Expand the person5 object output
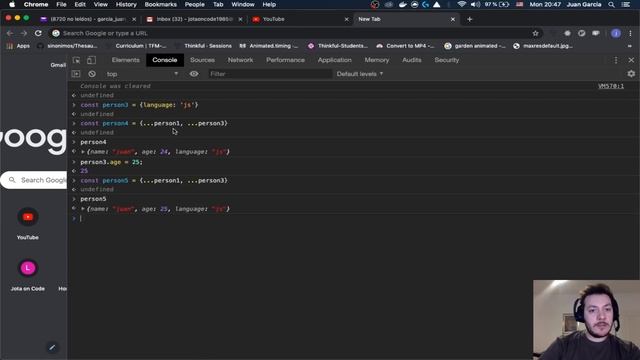The height and width of the screenshot is (360, 640). (83, 209)
